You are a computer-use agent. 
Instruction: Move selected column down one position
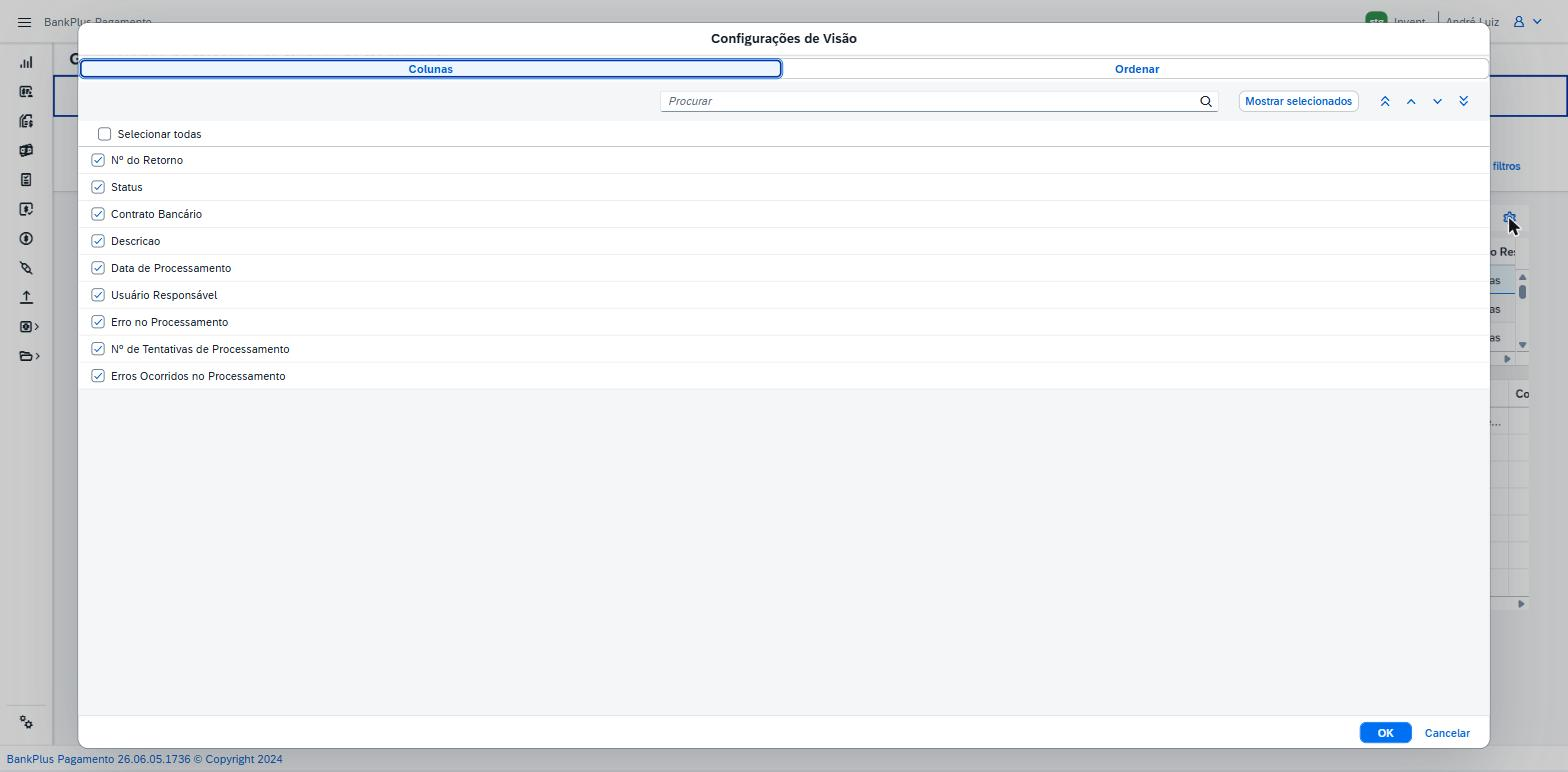pyautogui.click(x=1437, y=101)
